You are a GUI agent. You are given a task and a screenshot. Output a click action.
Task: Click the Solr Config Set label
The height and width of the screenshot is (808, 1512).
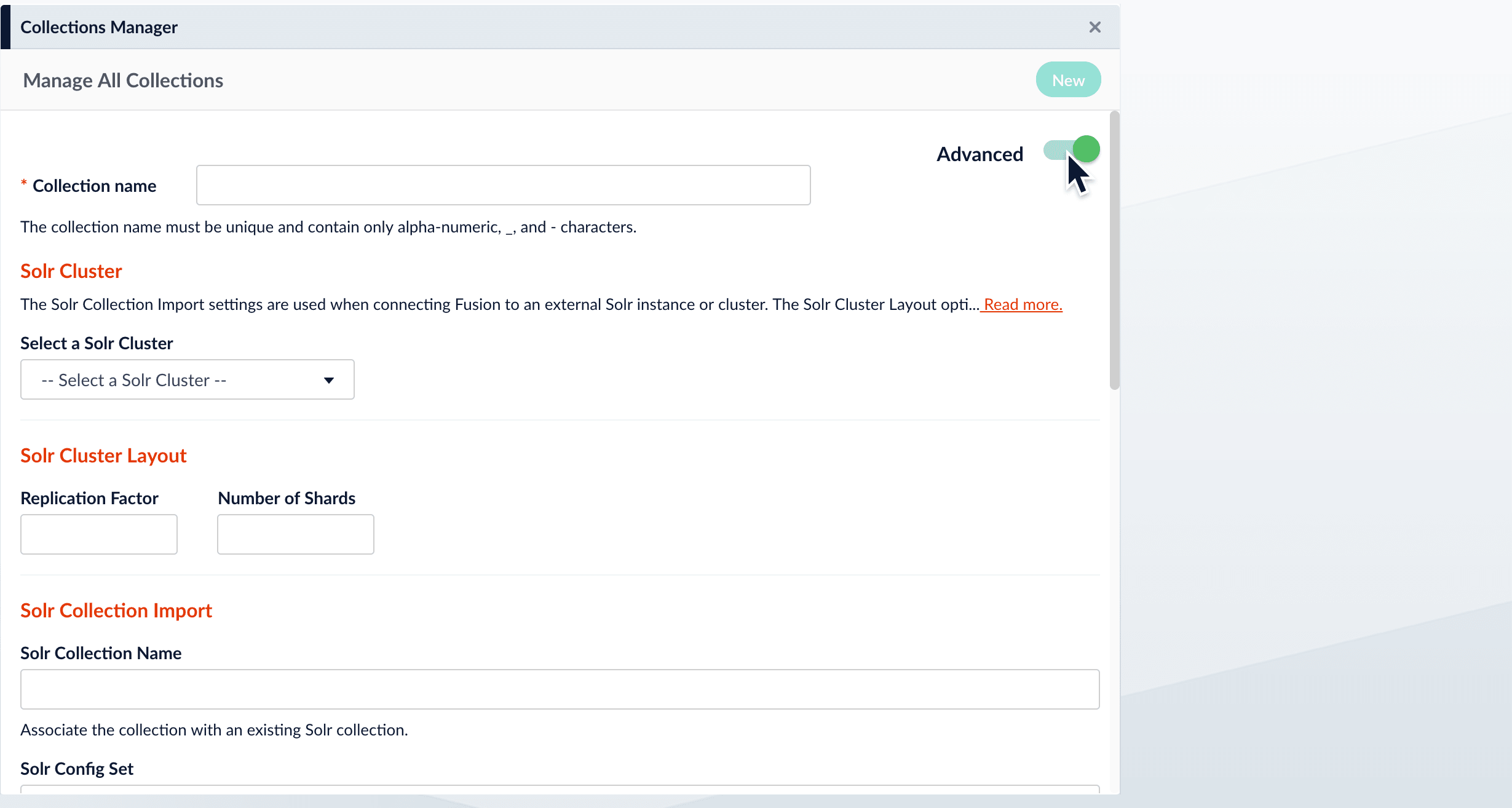point(77,769)
